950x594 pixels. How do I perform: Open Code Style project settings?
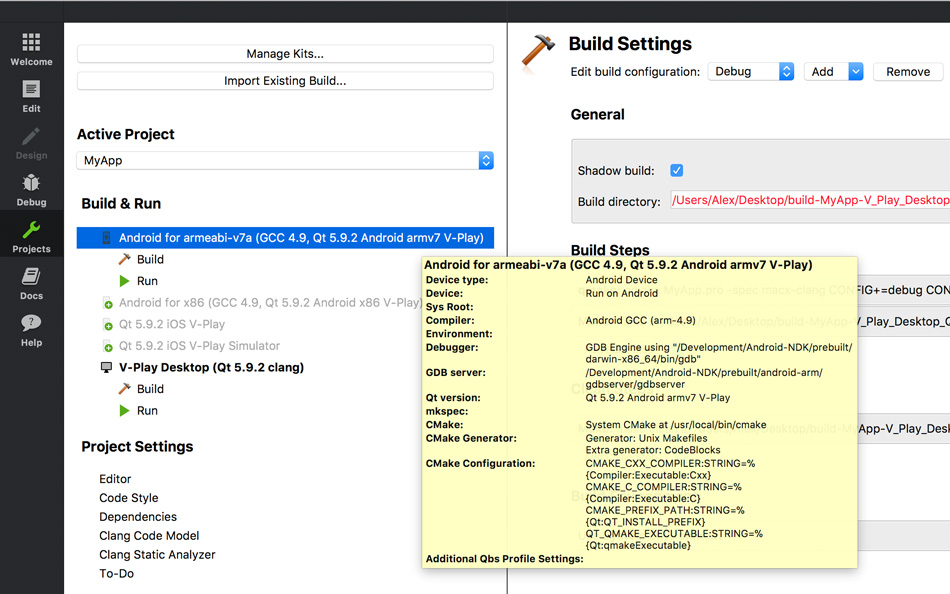[x=128, y=498]
